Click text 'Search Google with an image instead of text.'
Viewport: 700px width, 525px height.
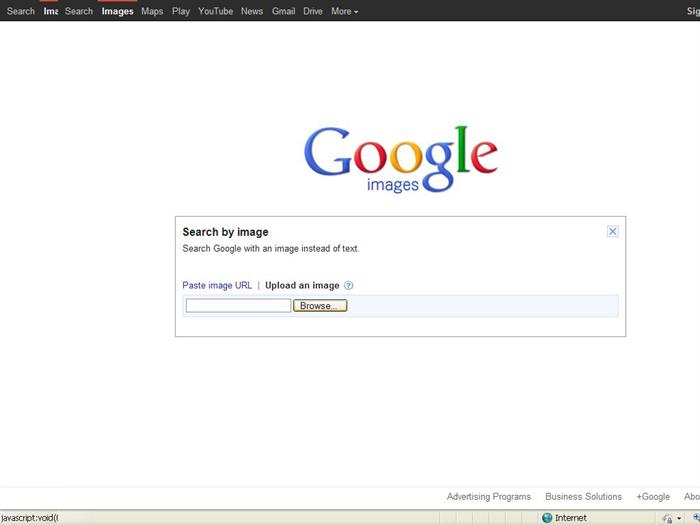(x=271, y=249)
